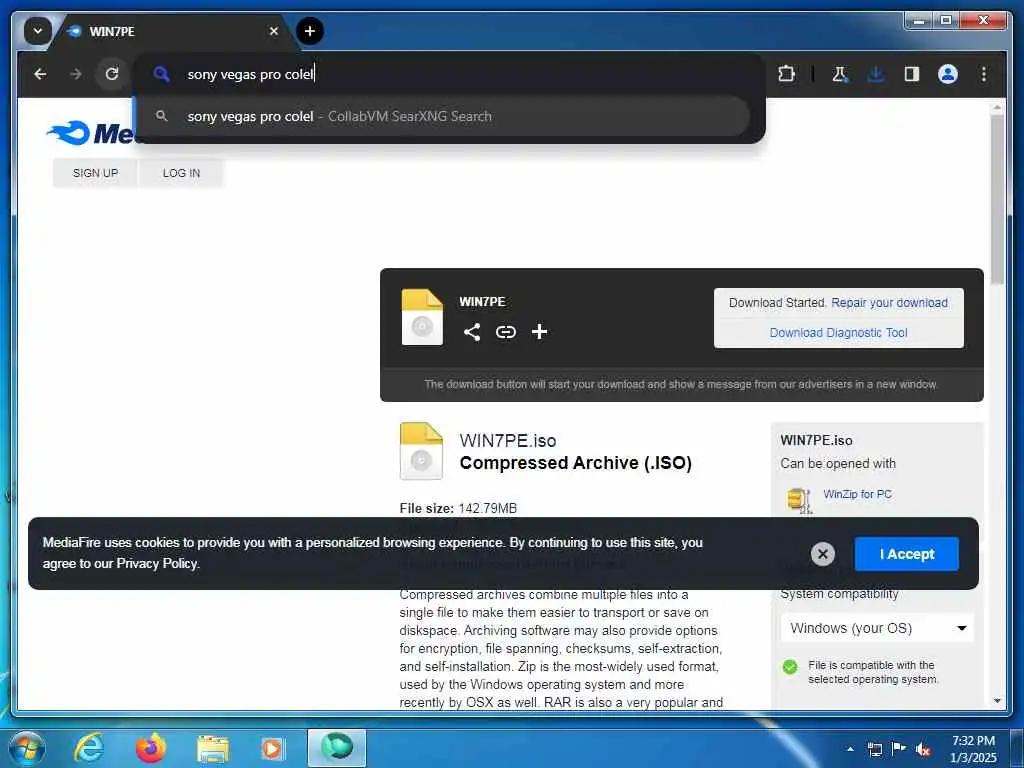Click the SIGN UP button
The width and height of the screenshot is (1024, 768).
click(x=95, y=173)
